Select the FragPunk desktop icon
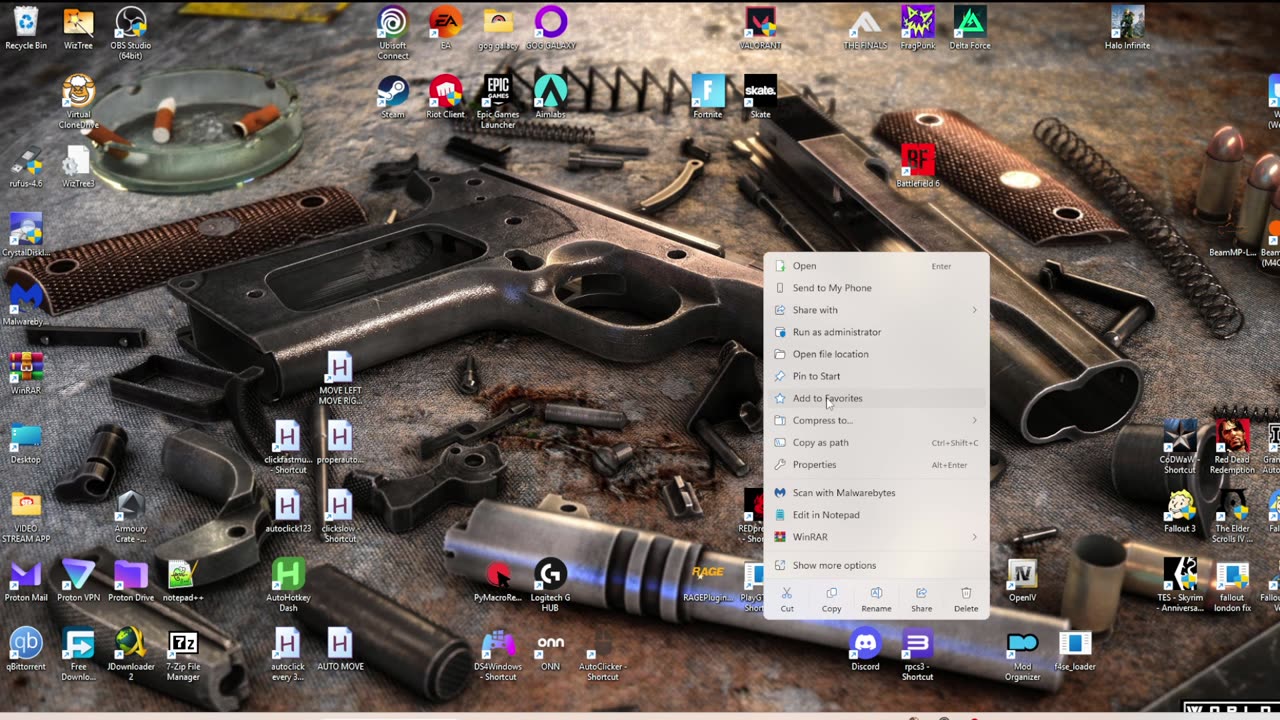 pyautogui.click(x=918, y=28)
